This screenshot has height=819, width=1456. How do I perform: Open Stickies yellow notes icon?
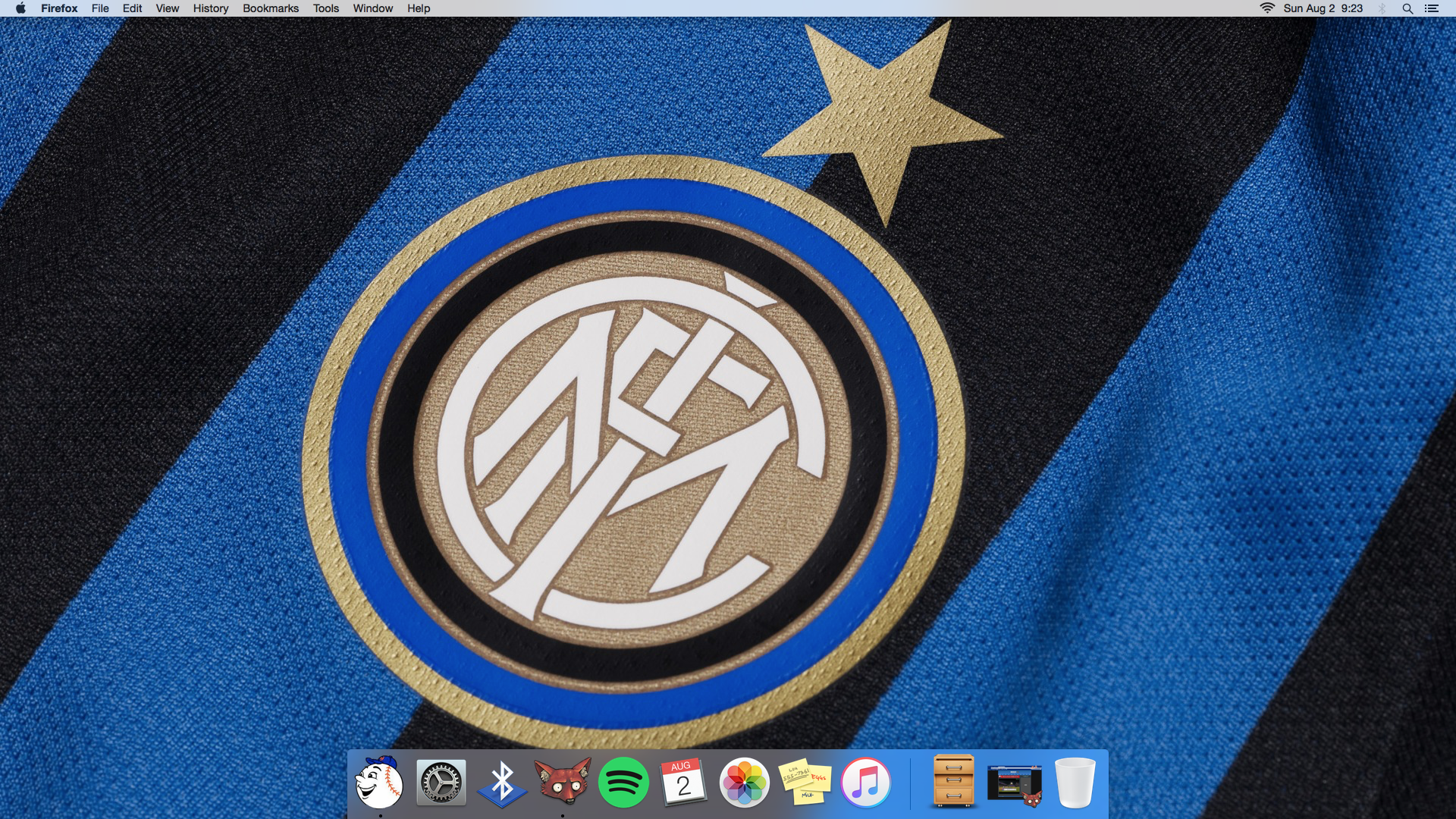click(x=805, y=782)
